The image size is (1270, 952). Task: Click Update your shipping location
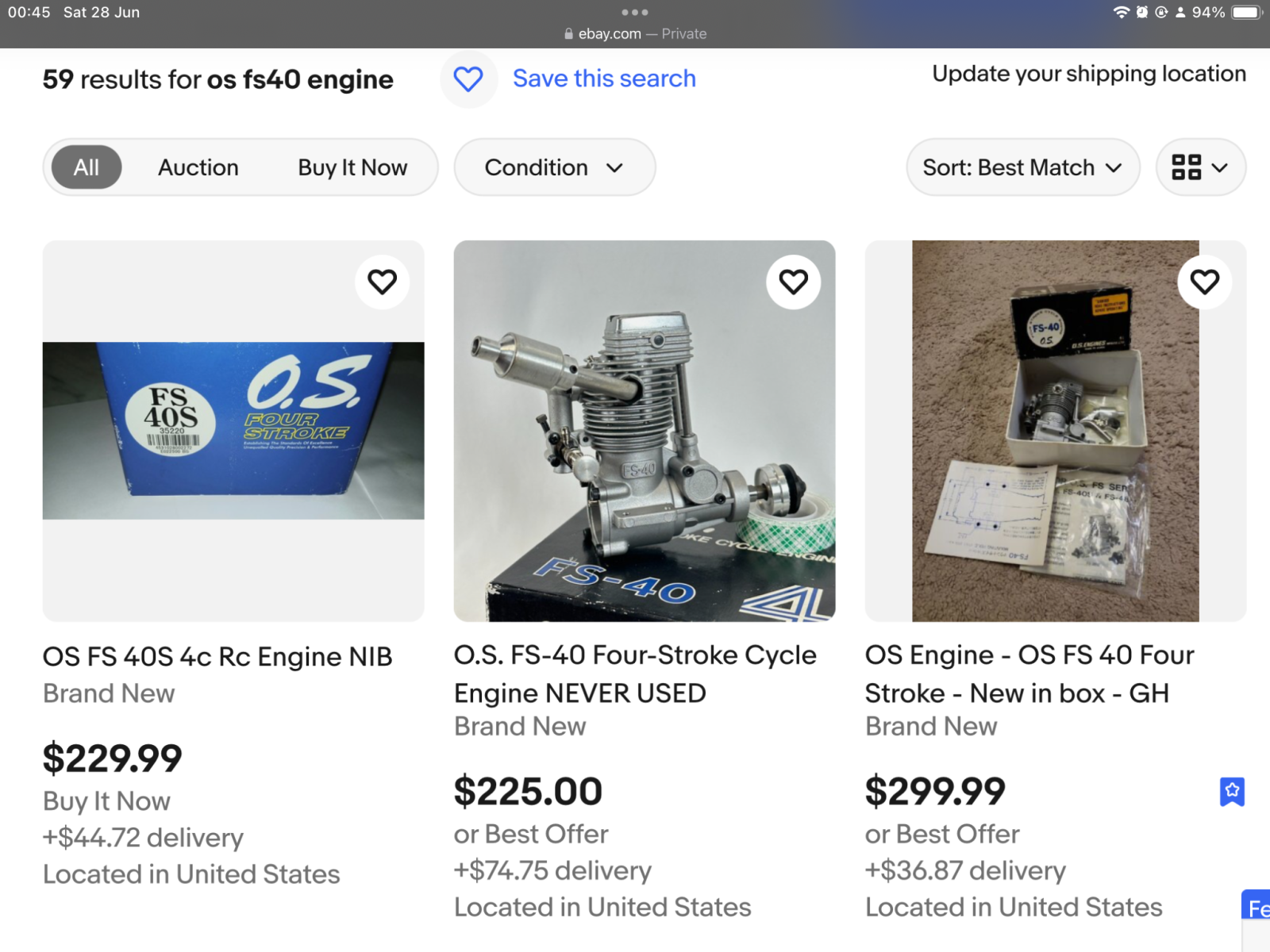[x=1088, y=74]
